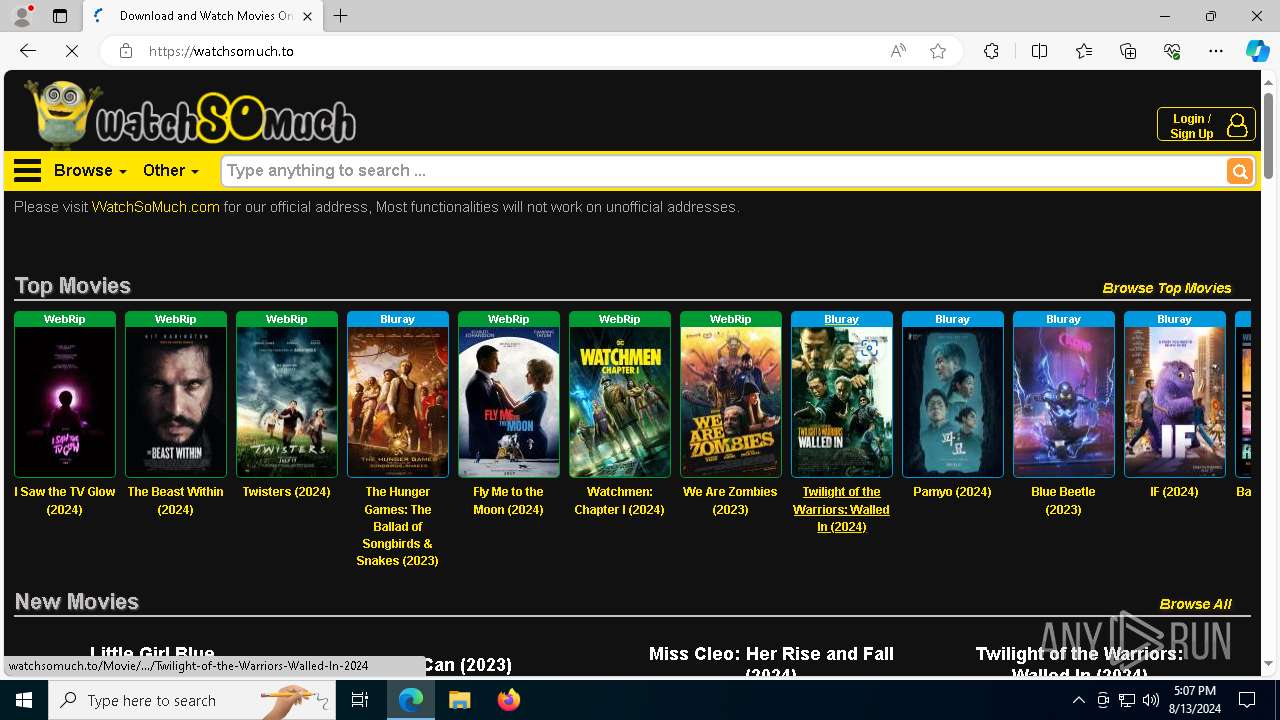Open I Saw the TV Glow (2024) link

65,500
